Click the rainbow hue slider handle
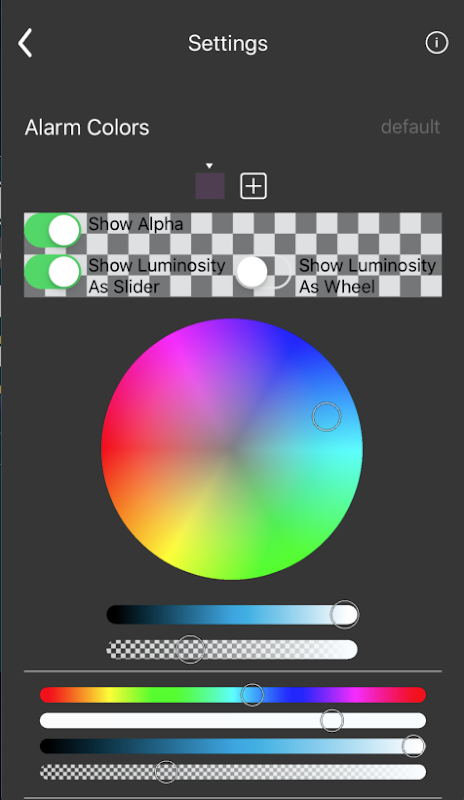Image resolution: width=464 pixels, height=800 pixels. (x=252, y=694)
